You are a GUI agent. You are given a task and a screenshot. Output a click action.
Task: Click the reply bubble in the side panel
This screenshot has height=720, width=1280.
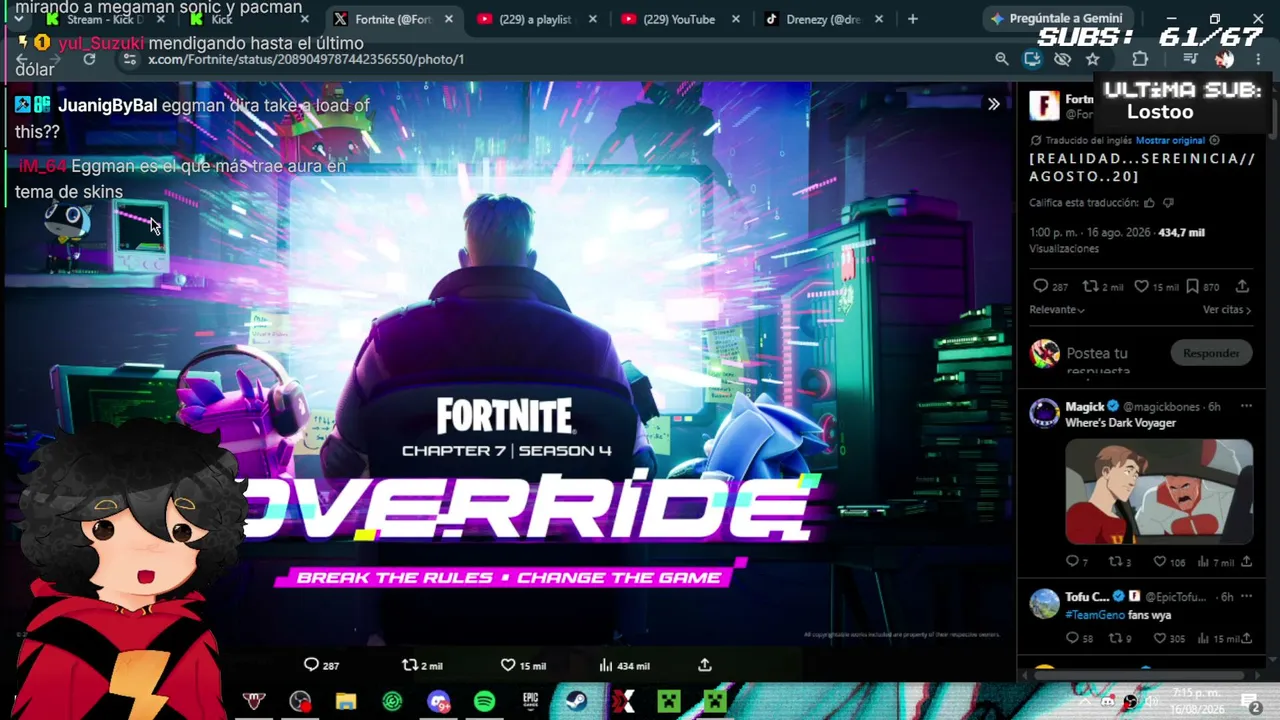[1040, 287]
